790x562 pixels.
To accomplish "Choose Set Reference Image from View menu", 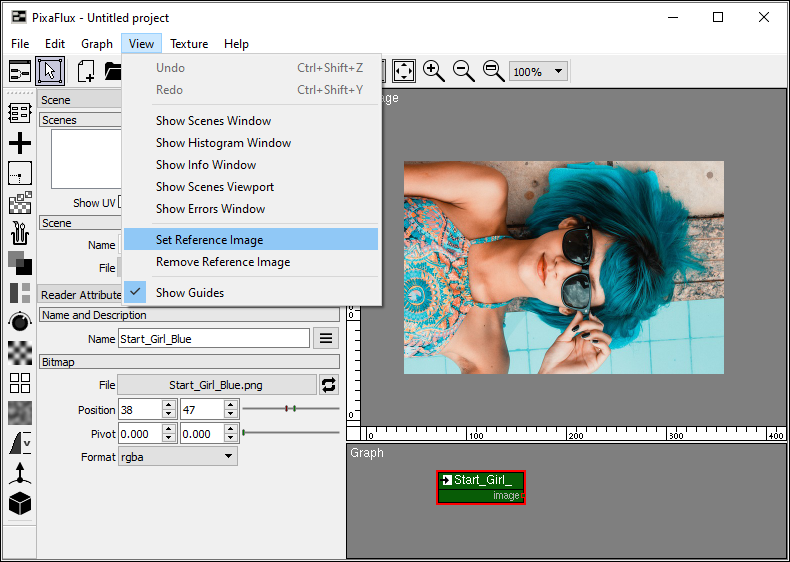I will tap(209, 240).
